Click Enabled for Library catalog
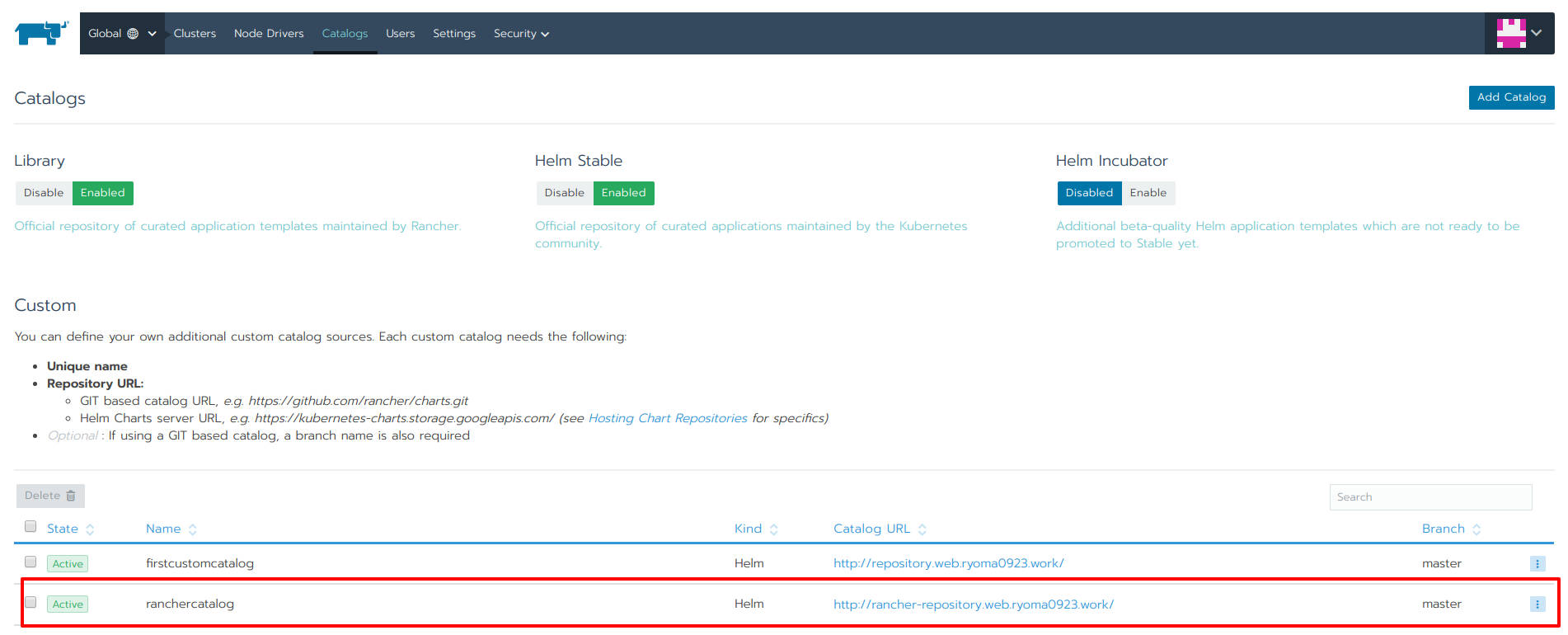This screenshot has height=635, width=1568. pyautogui.click(x=103, y=193)
